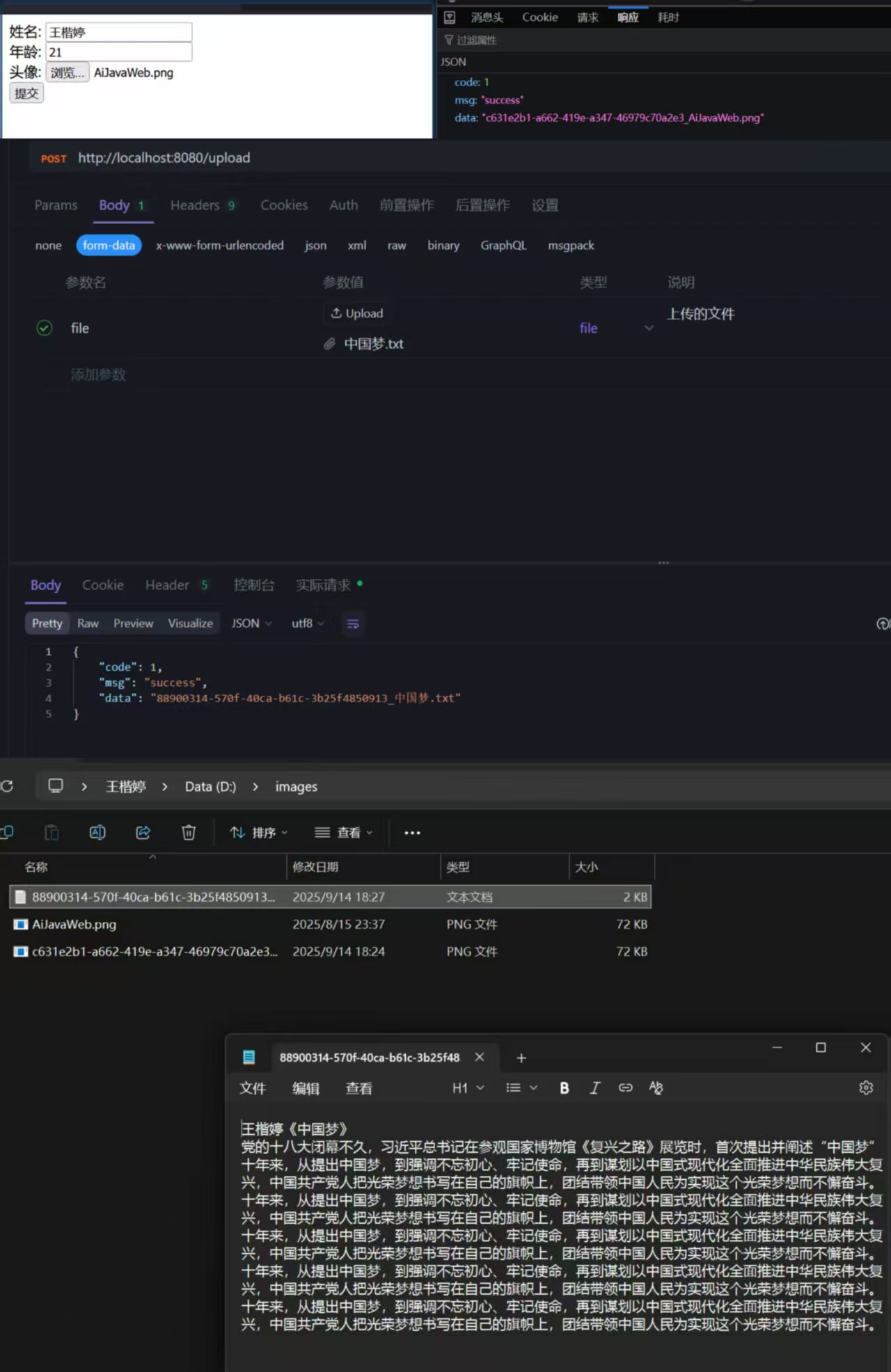Click the rename icon in Explorer toolbar
Image resolution: width=891 pixels, height=1372 pixels.
(x=97, y=833)
